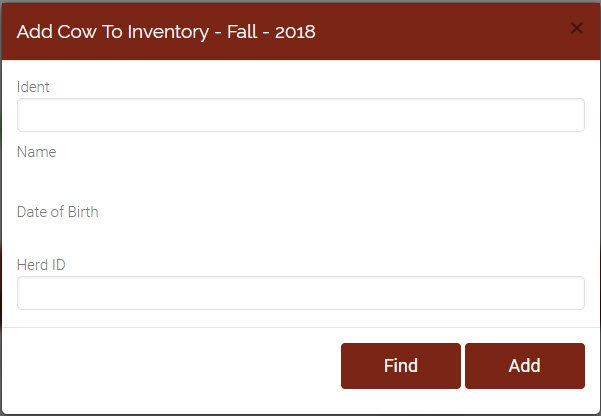Click empty header bar space before the X
Viewport: 601px width, 416px height.
[x=441, y=31]
